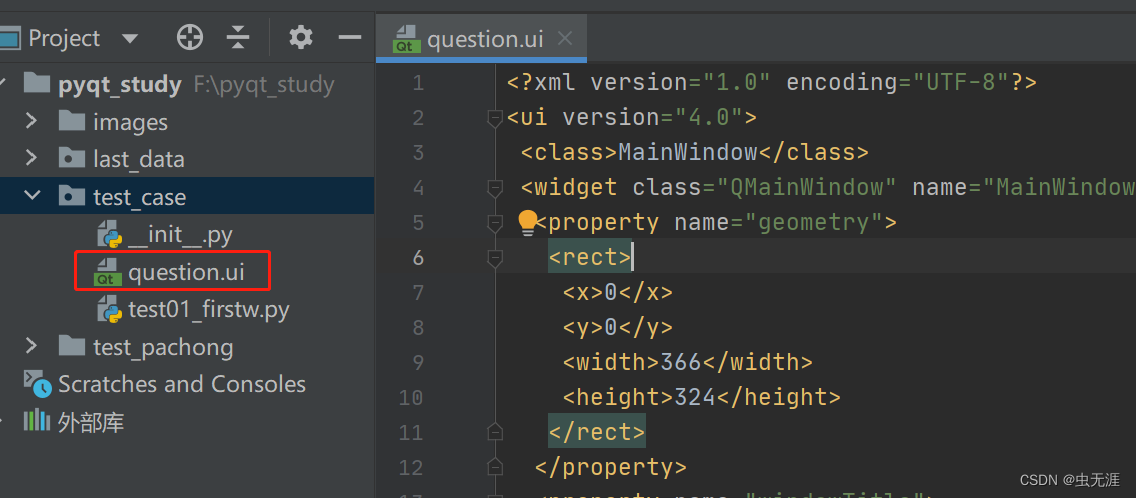The height and width of the screenshot is (498, 1136).
Task: Click the width value 366
Action: 681,362
